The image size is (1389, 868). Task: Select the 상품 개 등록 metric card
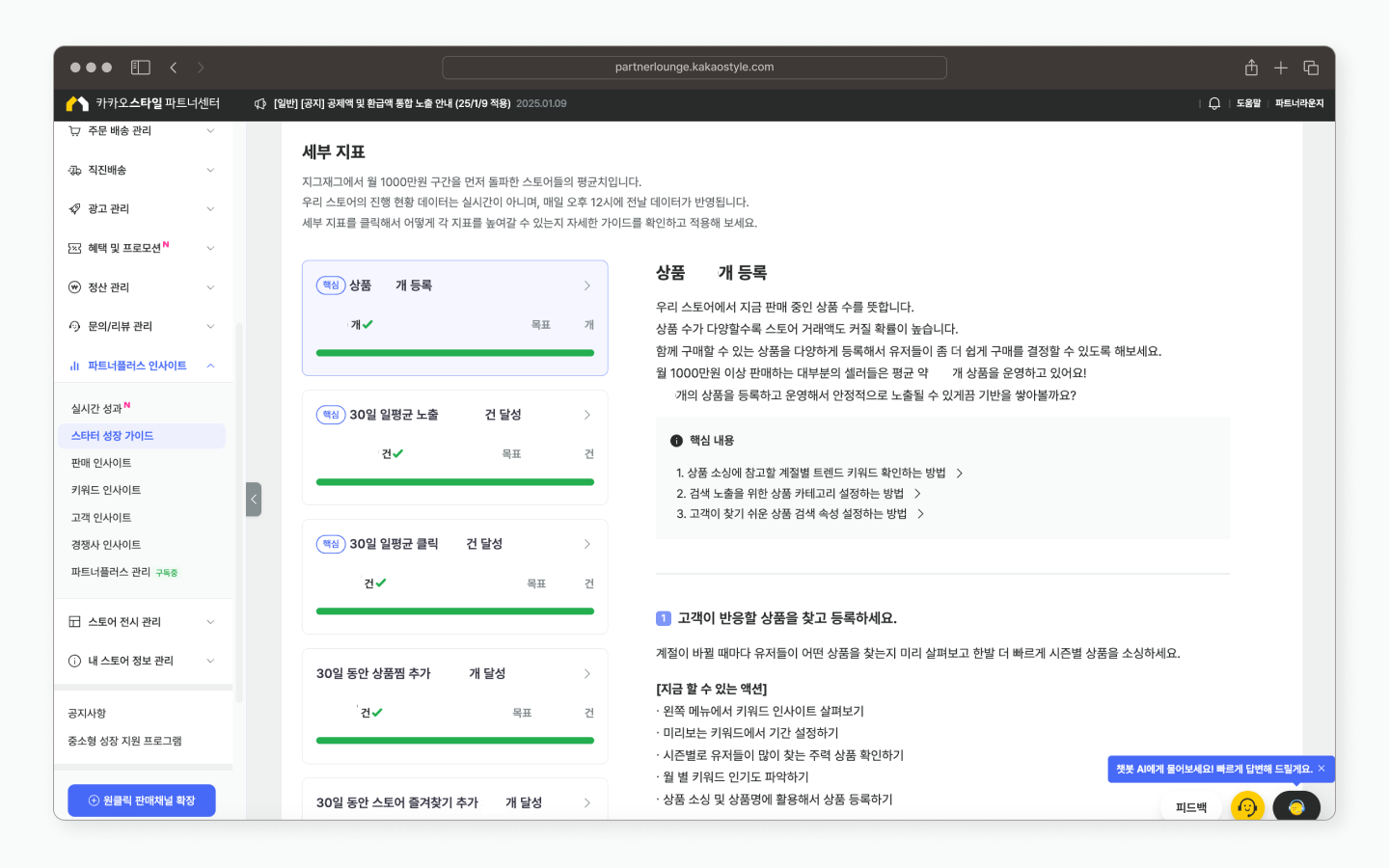coord(455,317)
